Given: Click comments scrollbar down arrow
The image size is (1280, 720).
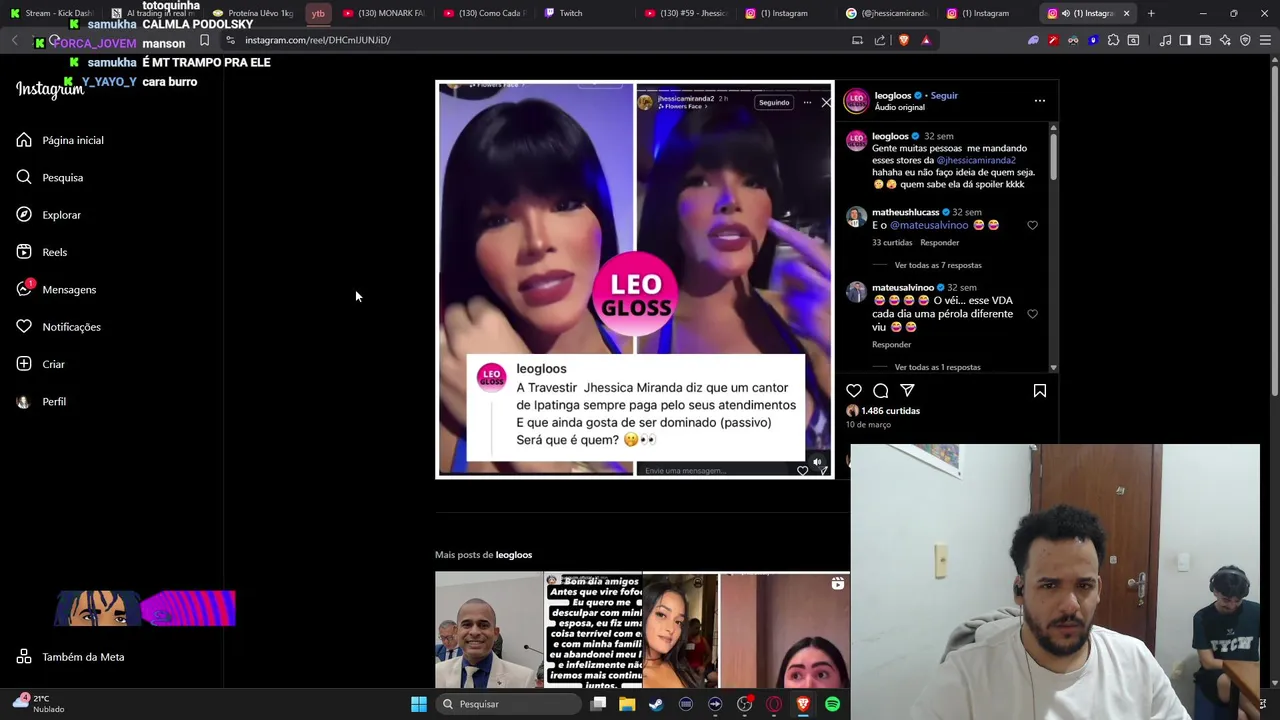Looking at the screenshot, I should click(x=1053, y=368).
